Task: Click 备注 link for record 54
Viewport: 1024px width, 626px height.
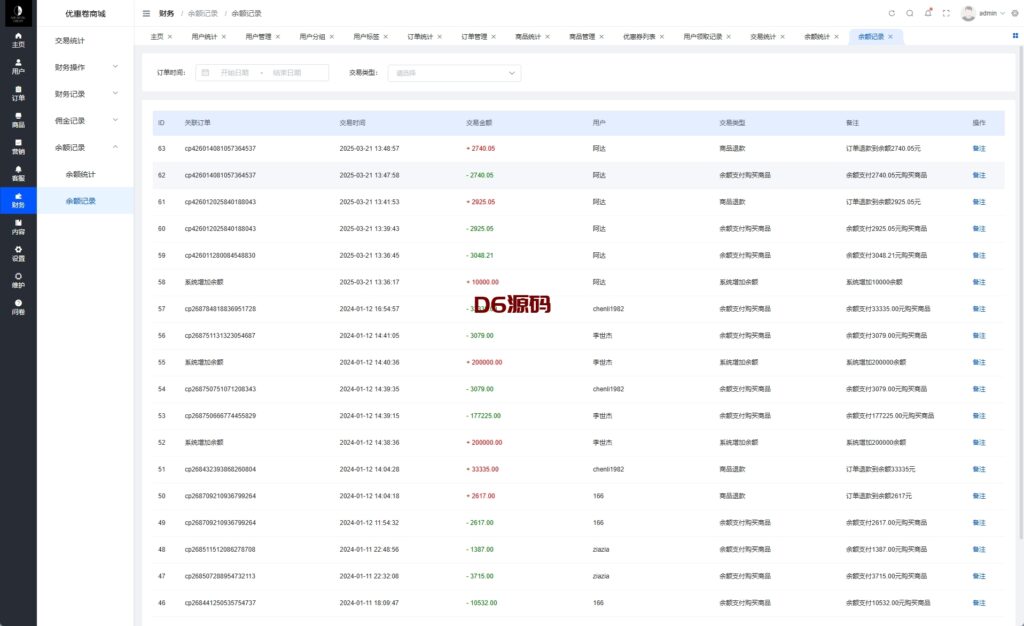Action: (979, 389)
